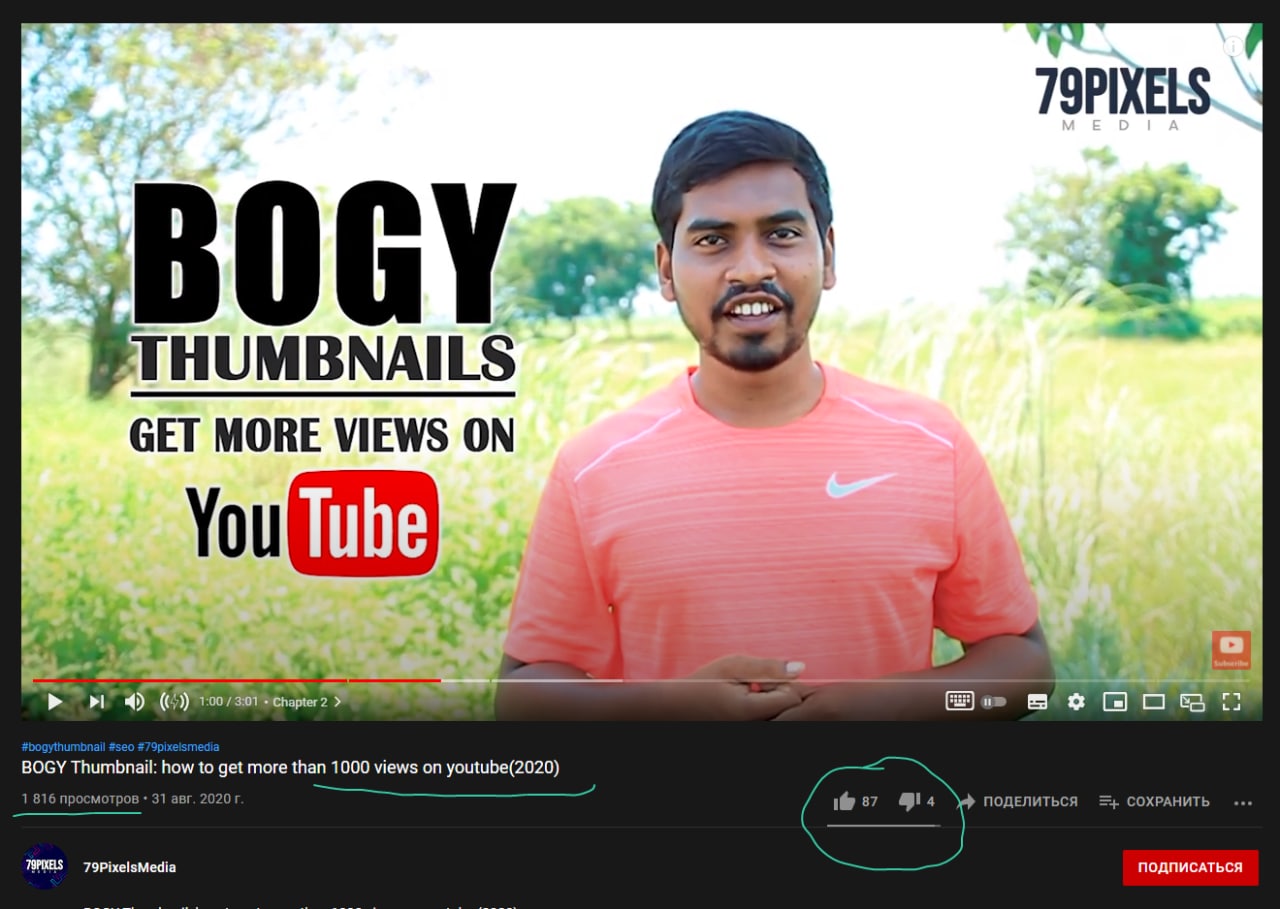Click the sound wave icon beside volume
Image resolution: width=1280 pixels, height=909 pixels.
pyautogui.click(x=174, y=702)
